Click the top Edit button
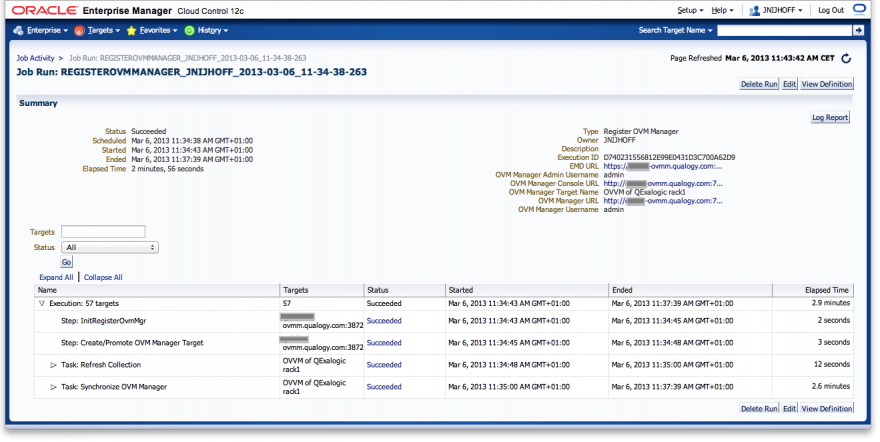The image size is (880, 442). coord(789,84)
